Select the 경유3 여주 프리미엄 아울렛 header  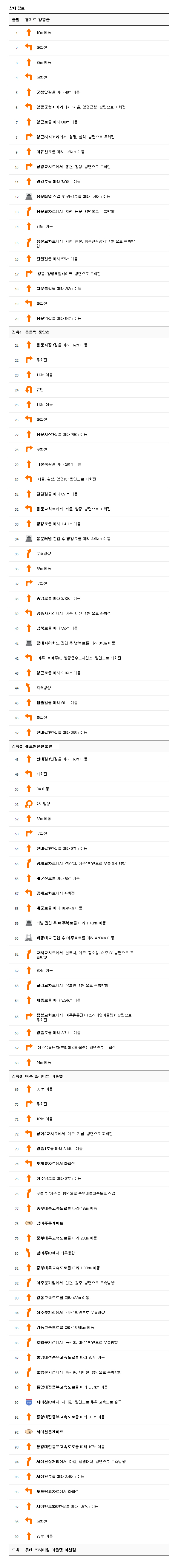(x=89, y=1076)
